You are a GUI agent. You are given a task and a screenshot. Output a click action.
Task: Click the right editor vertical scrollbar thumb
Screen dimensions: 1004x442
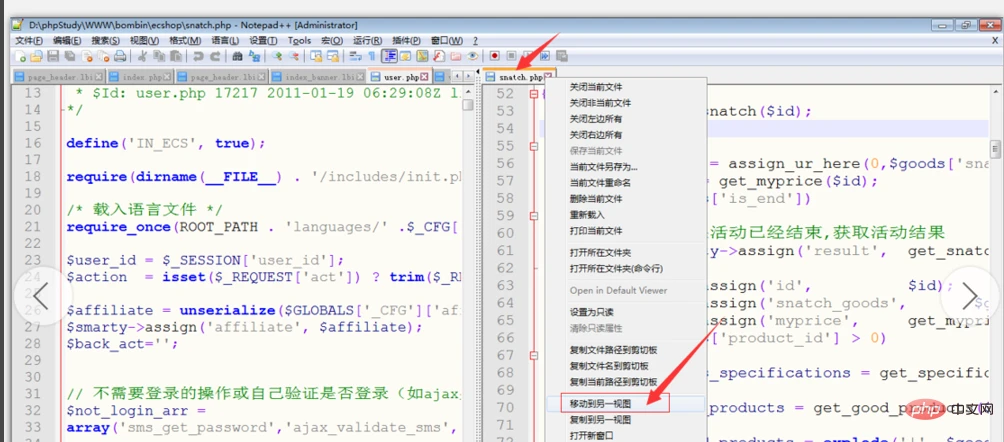(996, 149)
